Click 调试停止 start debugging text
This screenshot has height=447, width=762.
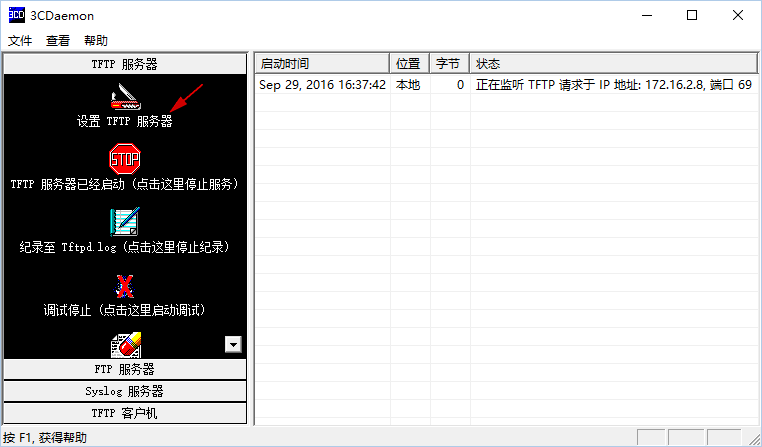coord(125,310)
